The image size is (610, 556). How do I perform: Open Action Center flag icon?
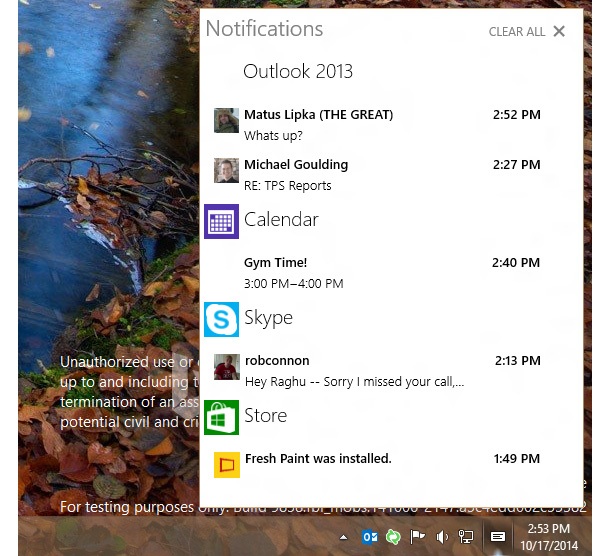417,537
